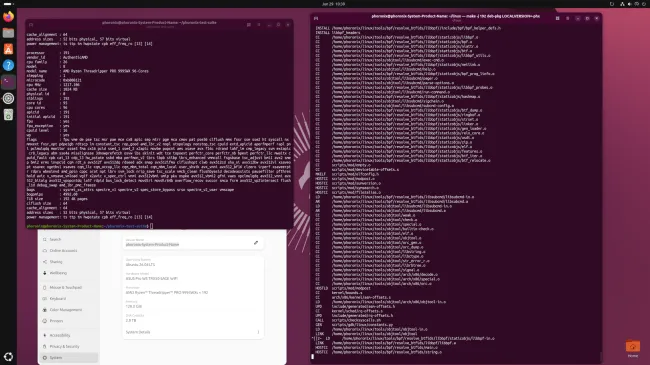Click the volume icon in the system tray

(x=629, y=4)
